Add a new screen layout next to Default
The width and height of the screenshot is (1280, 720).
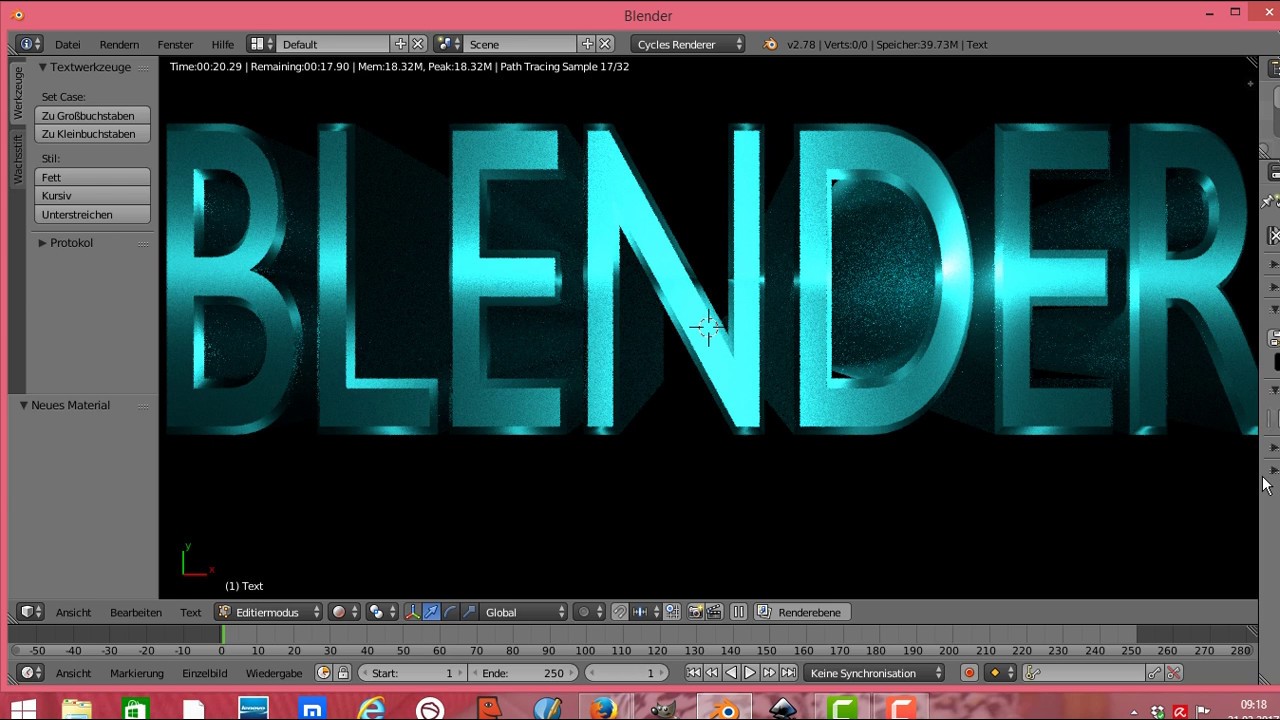click(400, 44)
